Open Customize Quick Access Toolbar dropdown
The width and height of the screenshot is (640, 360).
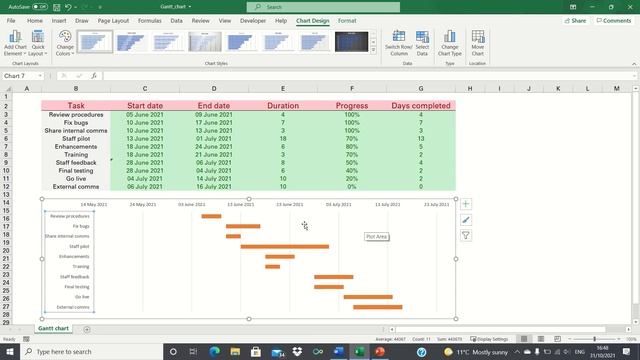(x=100, y=7)
